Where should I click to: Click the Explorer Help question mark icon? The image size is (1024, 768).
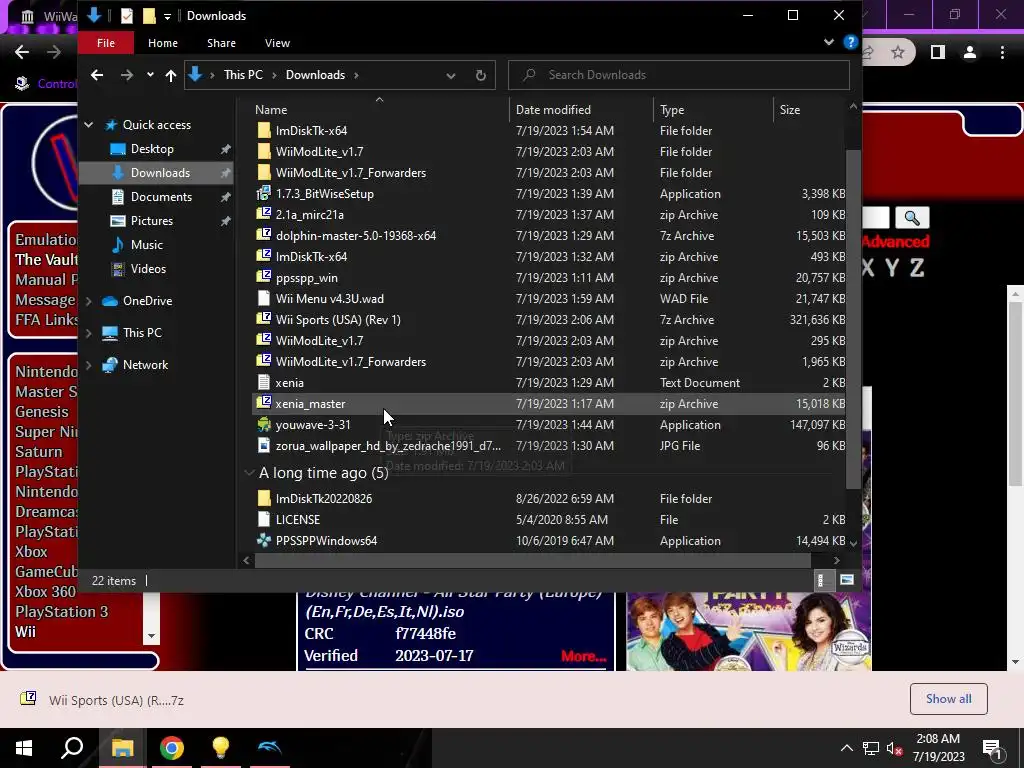click(x=850, y=42)
